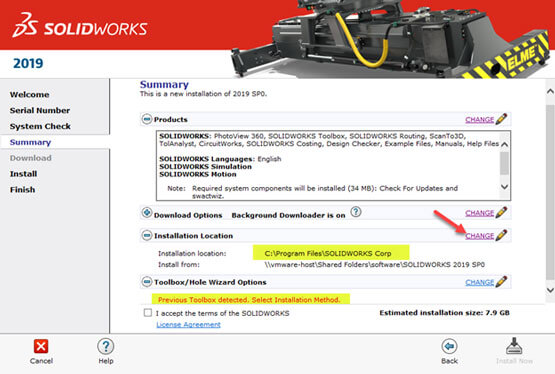Image resolution: width=555 pixels, height=374 pixels.
Task: Select Serial Number step in sidebar
Action: 40,110
